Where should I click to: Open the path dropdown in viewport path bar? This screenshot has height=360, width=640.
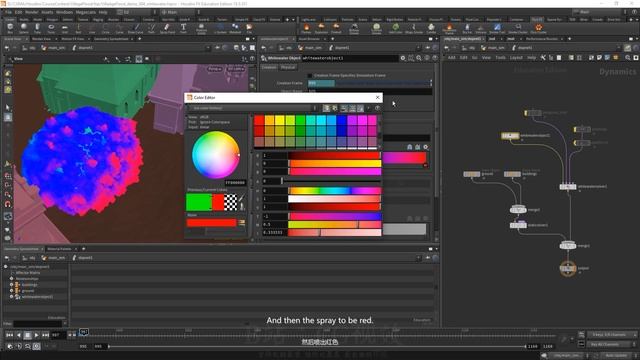[x=208, y=48]
